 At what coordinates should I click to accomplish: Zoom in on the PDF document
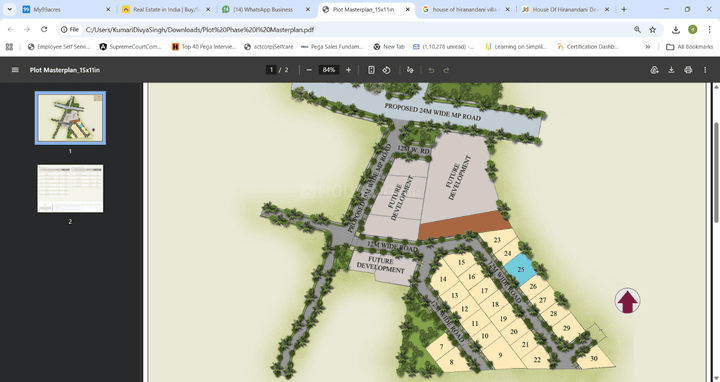[349, 70]
